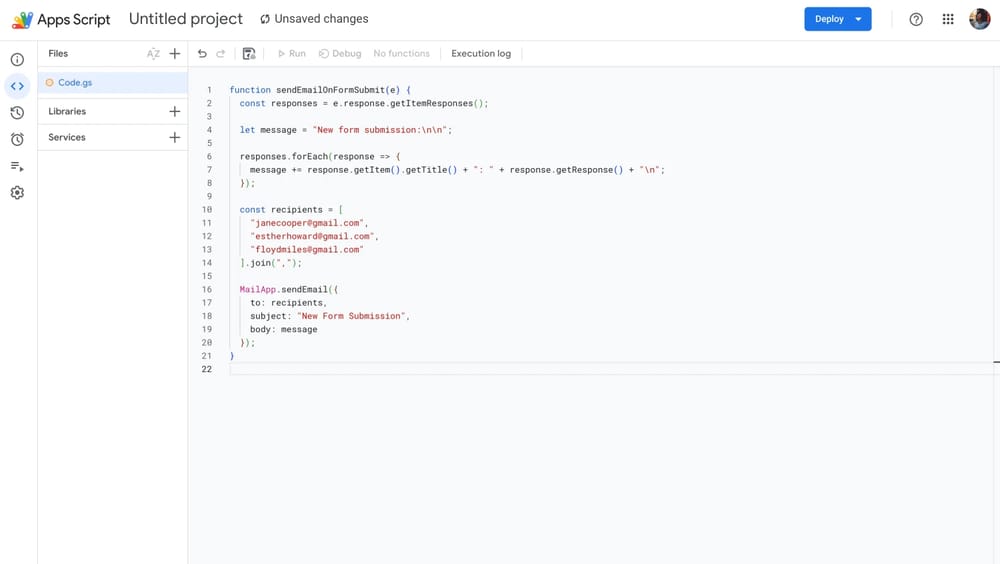Open the Executions list icon
This screenshot has width=1000, height=564.
(x=17, y=167)
